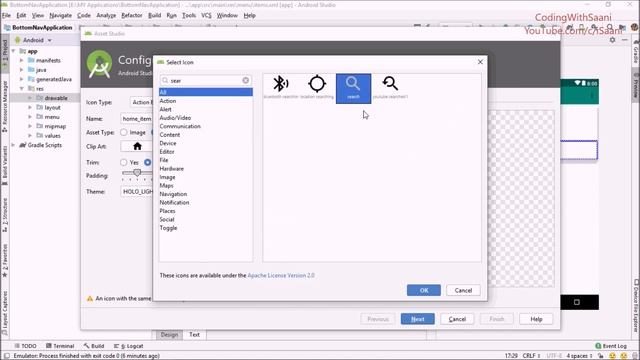The image size is (640, 360).
Task: Open project panel settings gear
Action: click(x=612, y=40)
